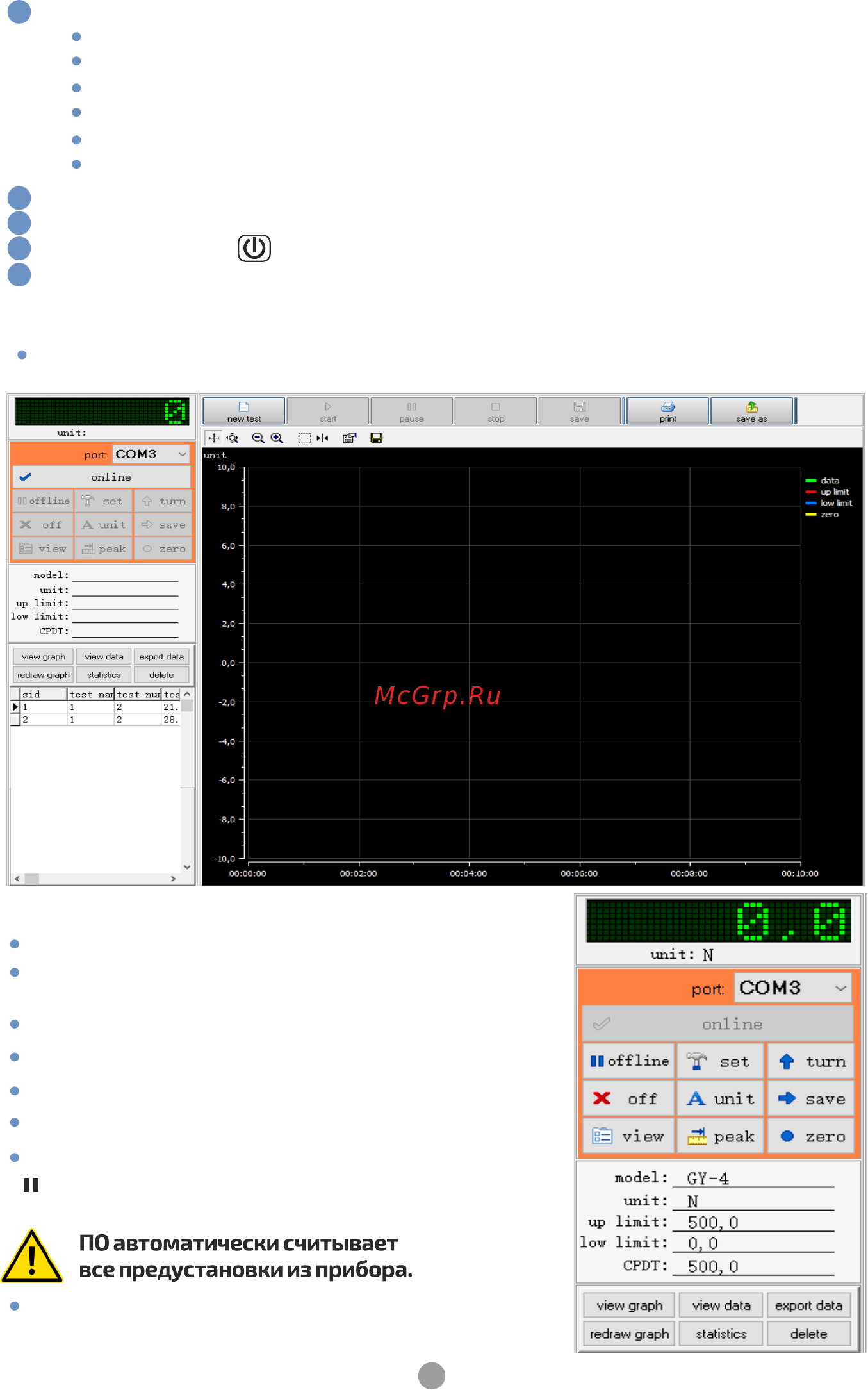Image resolution: width=868 pixels, height=1390 pixels.
Task: Click the table's vertical scrollbar down arrow
Action: [187, 867]
